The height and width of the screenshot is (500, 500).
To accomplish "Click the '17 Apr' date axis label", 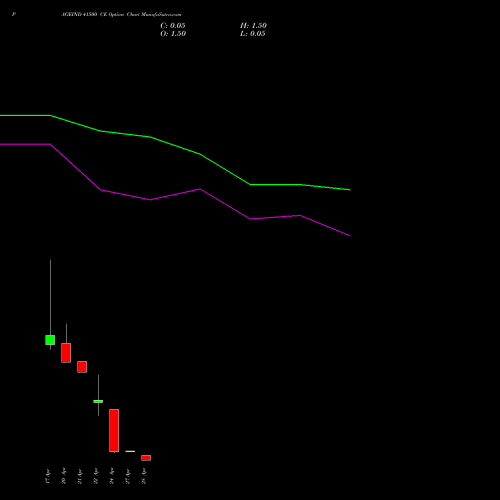I will 48,476.
